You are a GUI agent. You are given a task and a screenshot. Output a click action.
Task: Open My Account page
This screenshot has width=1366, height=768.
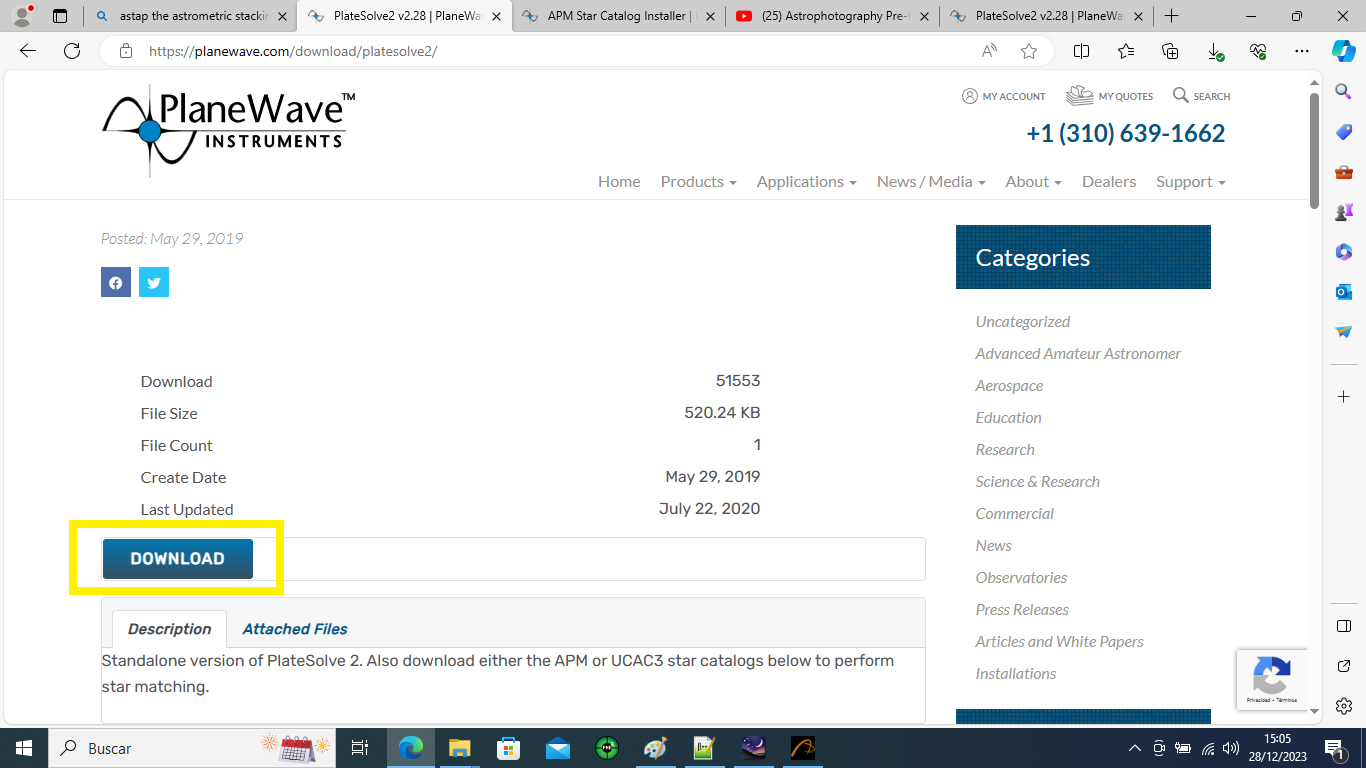(x=1003, y=96)
